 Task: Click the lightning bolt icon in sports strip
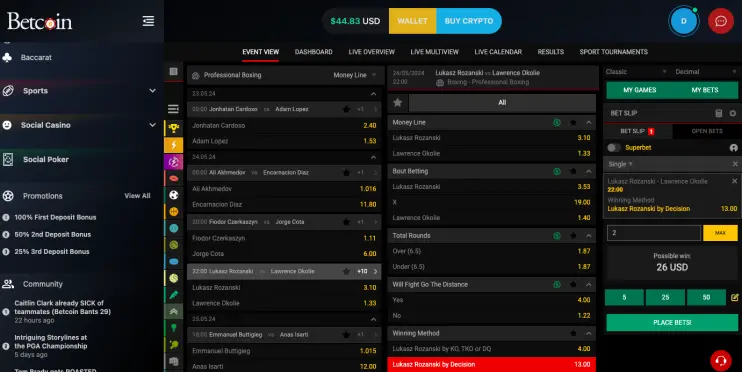coord(174,145)
